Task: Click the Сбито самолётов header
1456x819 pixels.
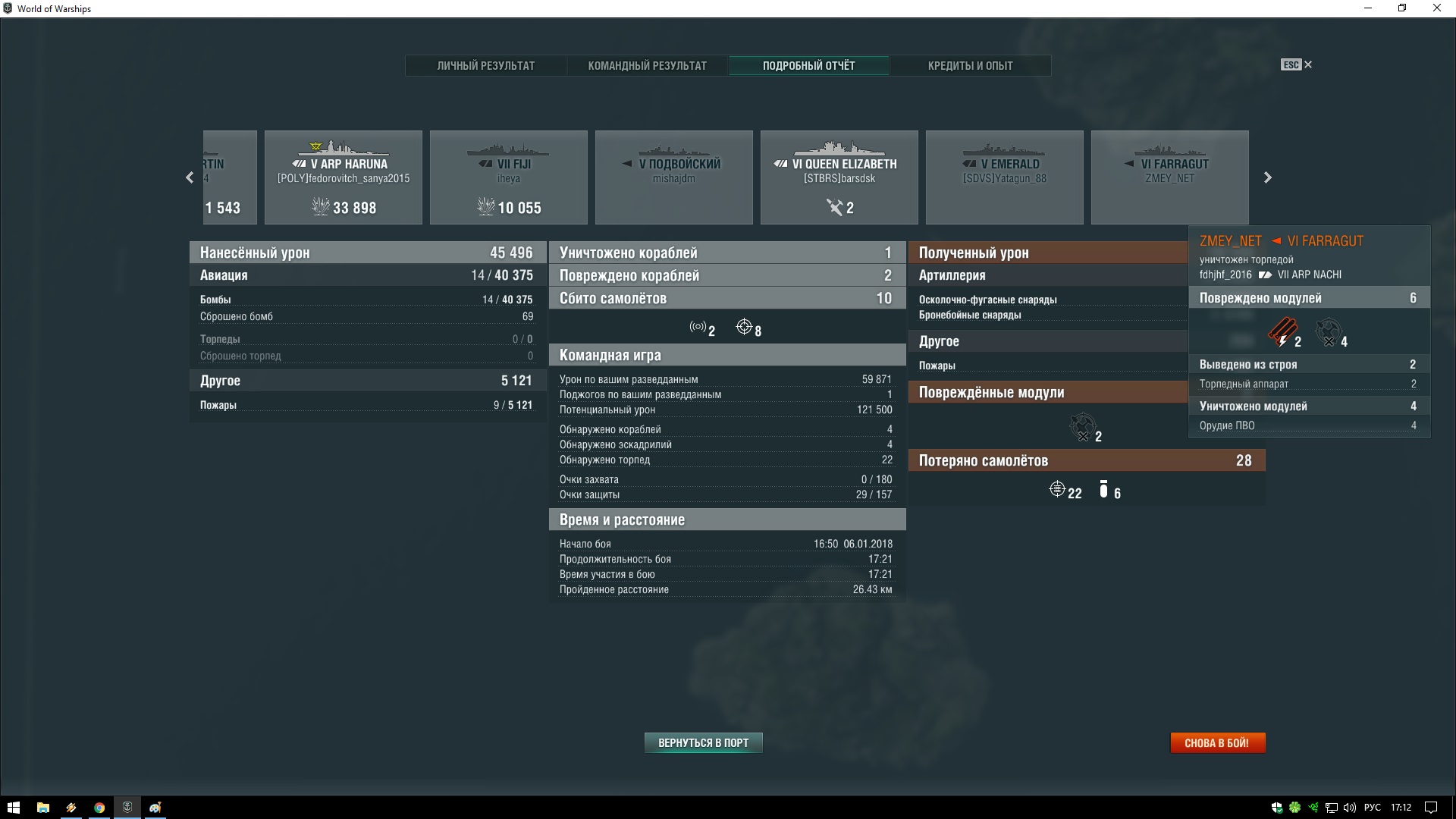Action: coord(727,298)
